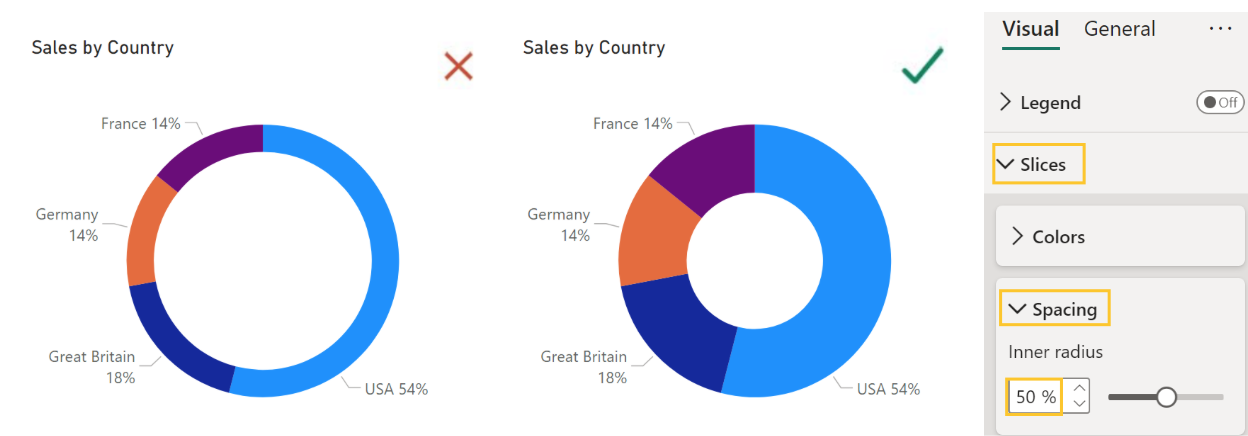Image resolution: width=1248 pixels, height=436 pixels.
Task: Click the left chart's Sales by Country title
Action: 102,48
